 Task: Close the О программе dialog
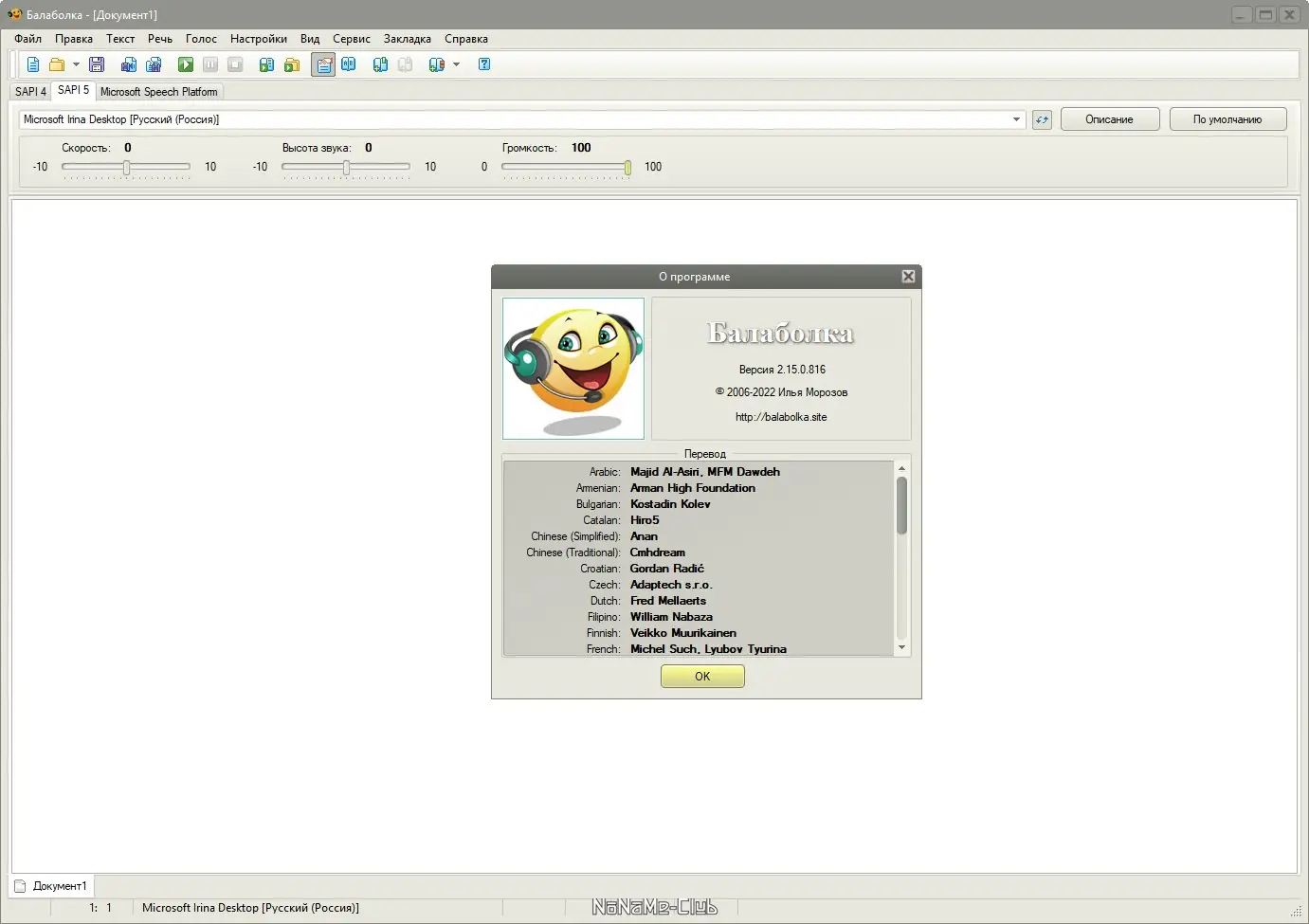tap(908, 277)
